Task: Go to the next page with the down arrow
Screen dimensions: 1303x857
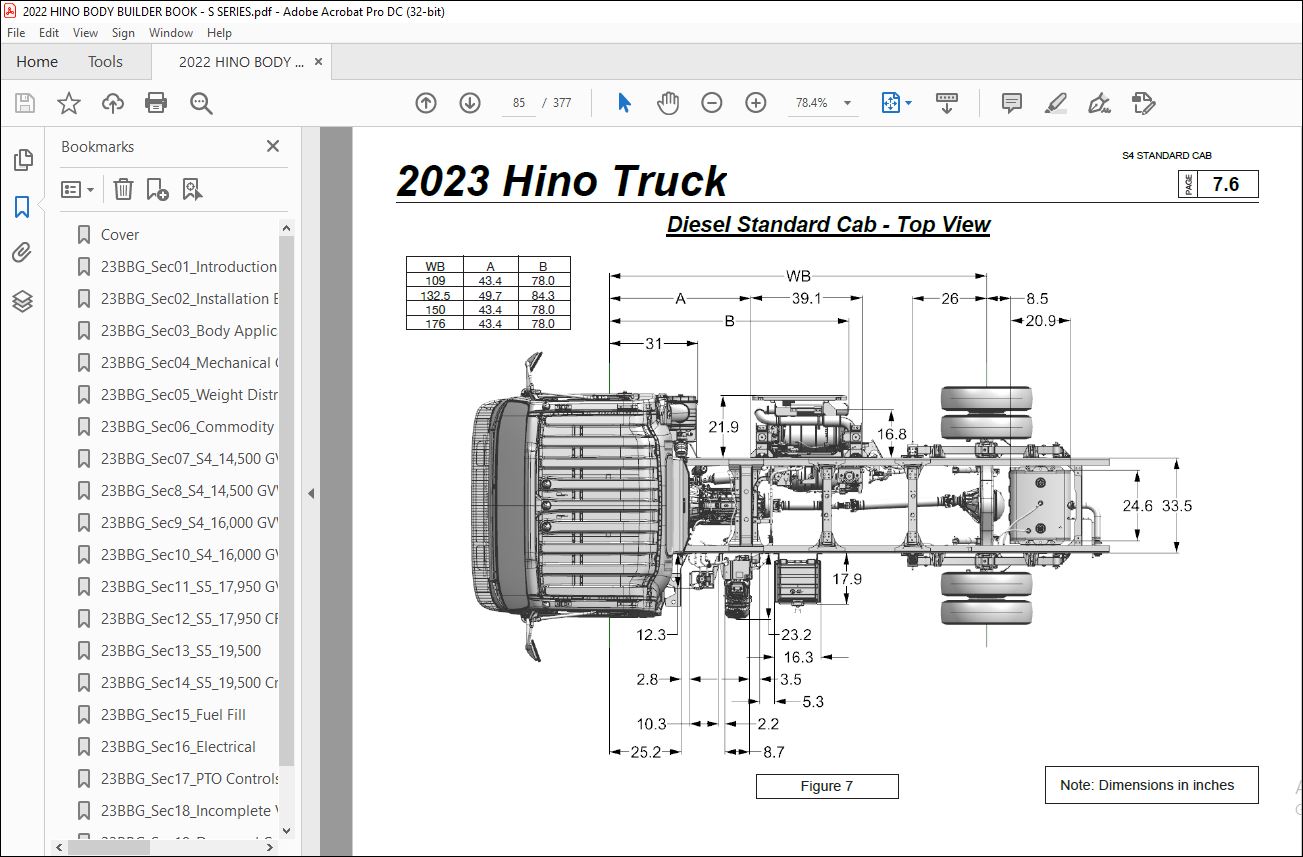Action: click(470, 103)
